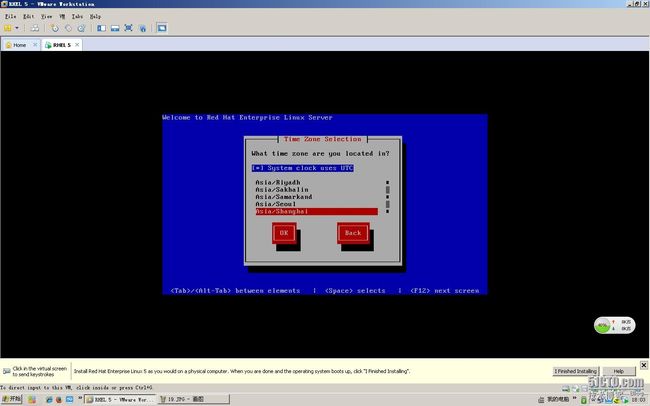Select Asia/Samarkand time zone
650x406 pixels.
tap(317, 197)
